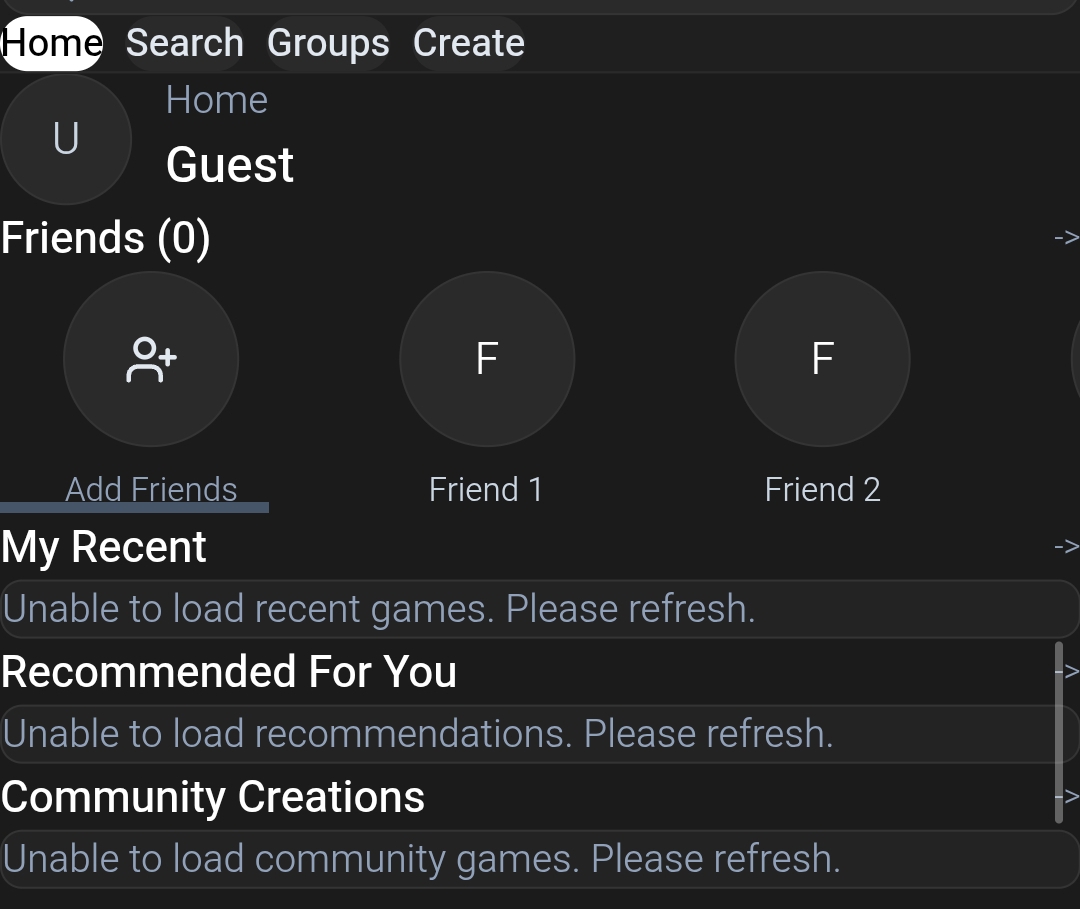Screen dimensions: 1080x909
Task: Select the Friend 1 avatar
Action: (486, 359)
